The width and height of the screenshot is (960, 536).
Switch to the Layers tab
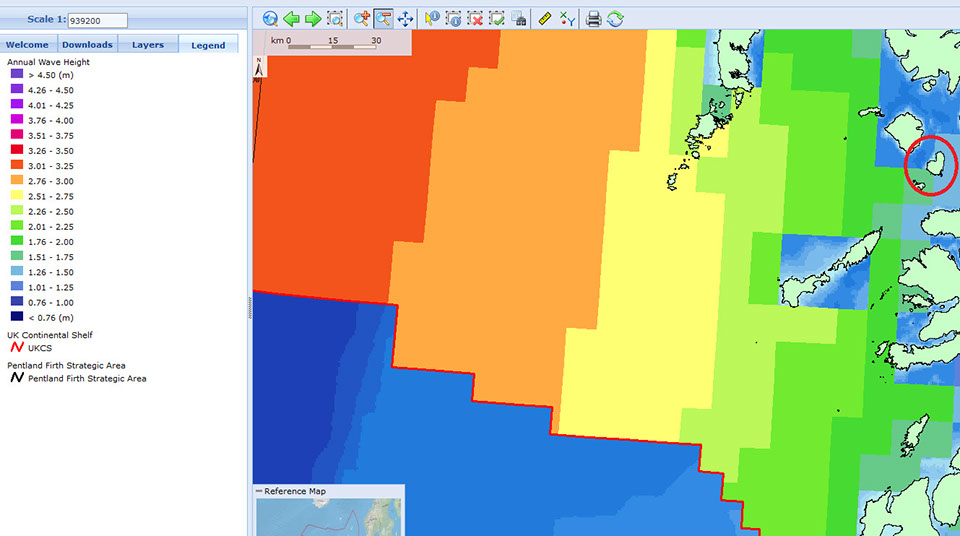(148, 45)
